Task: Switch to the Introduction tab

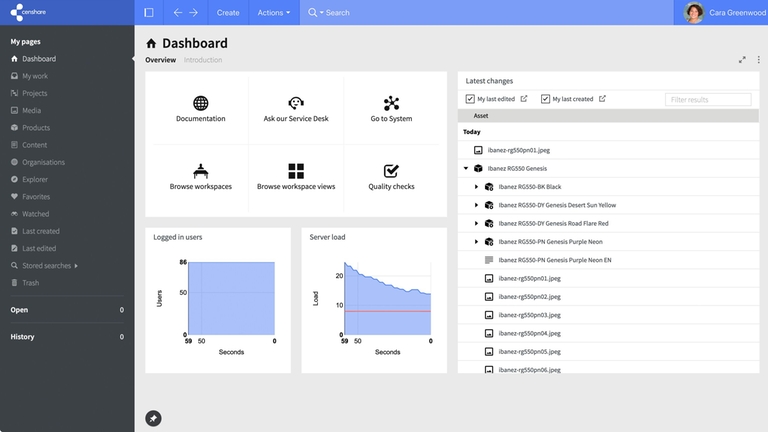Action: [203, 60]
